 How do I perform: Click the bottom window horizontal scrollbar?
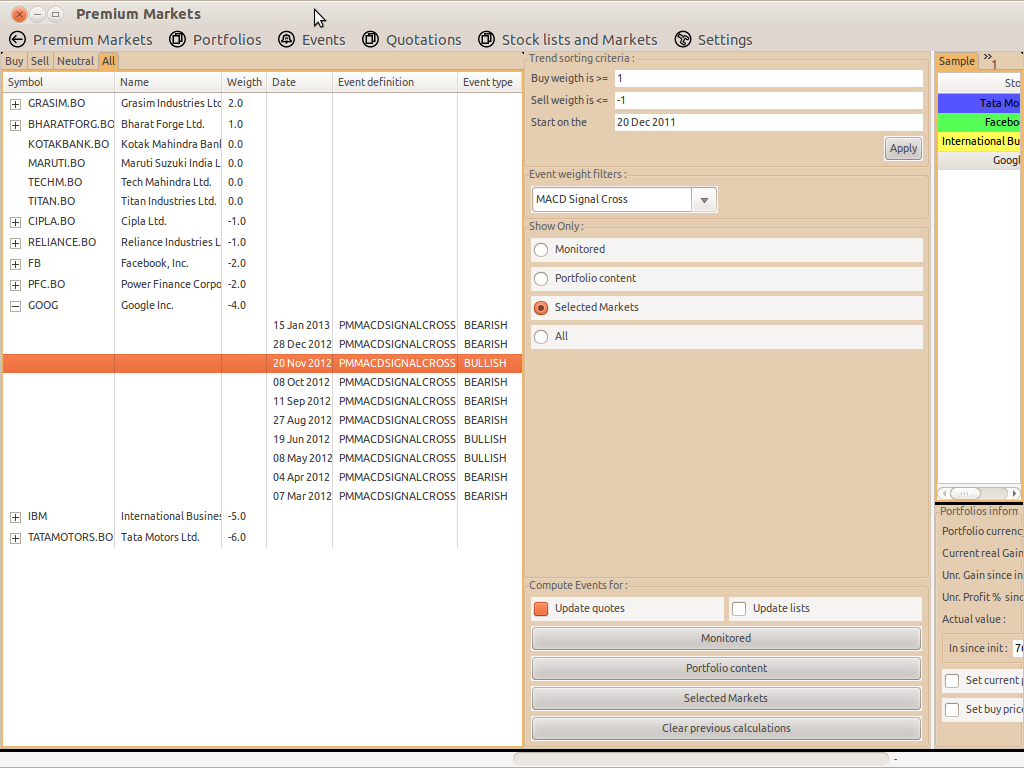[x=700, y=758]
